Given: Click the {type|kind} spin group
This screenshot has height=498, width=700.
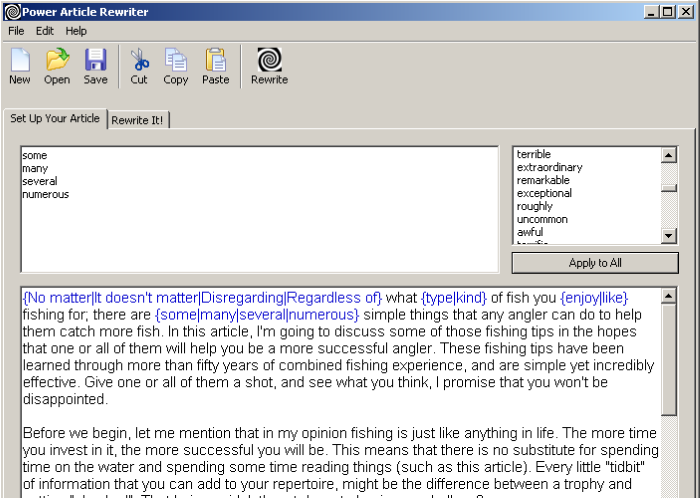Looking at the screenshot, I should coord(454,298).
